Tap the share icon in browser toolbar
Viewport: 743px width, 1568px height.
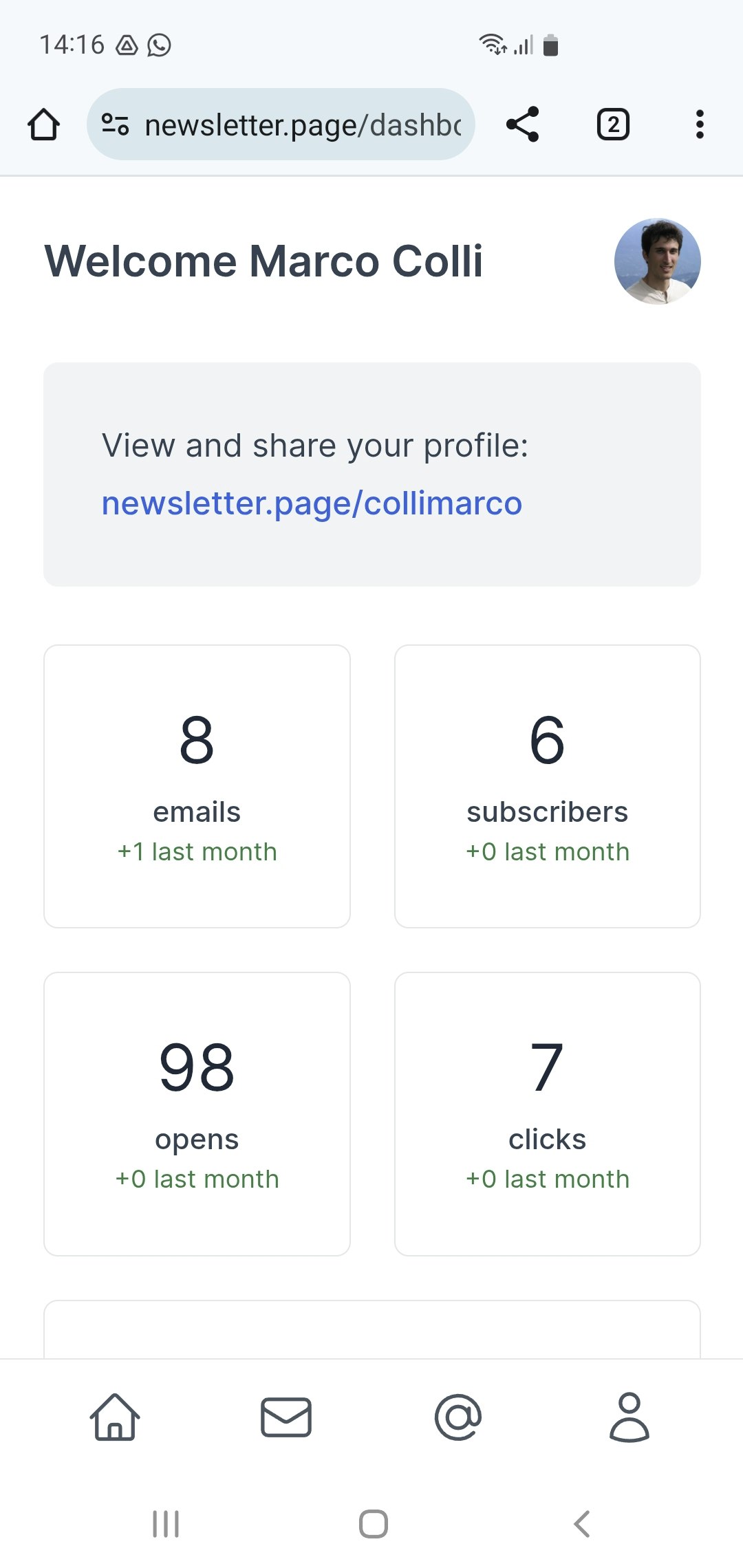[523, 124]
